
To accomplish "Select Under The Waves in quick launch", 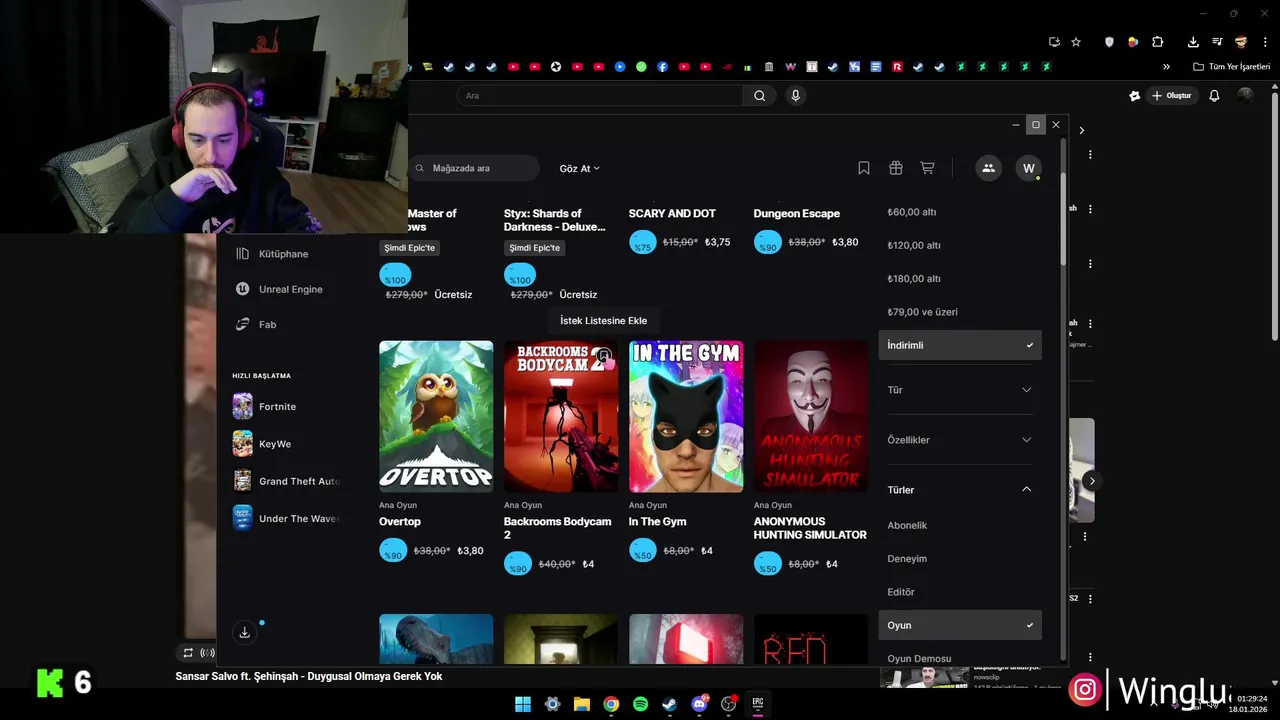I will tap(299, 519).
